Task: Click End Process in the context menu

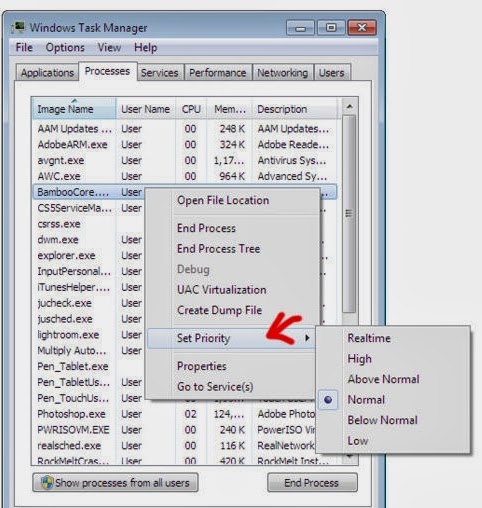Action: pyautogui.click(x=206, y=228)
